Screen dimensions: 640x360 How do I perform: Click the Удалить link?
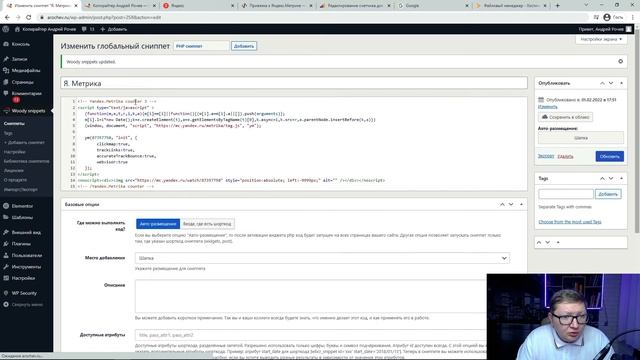coord(565,156)
